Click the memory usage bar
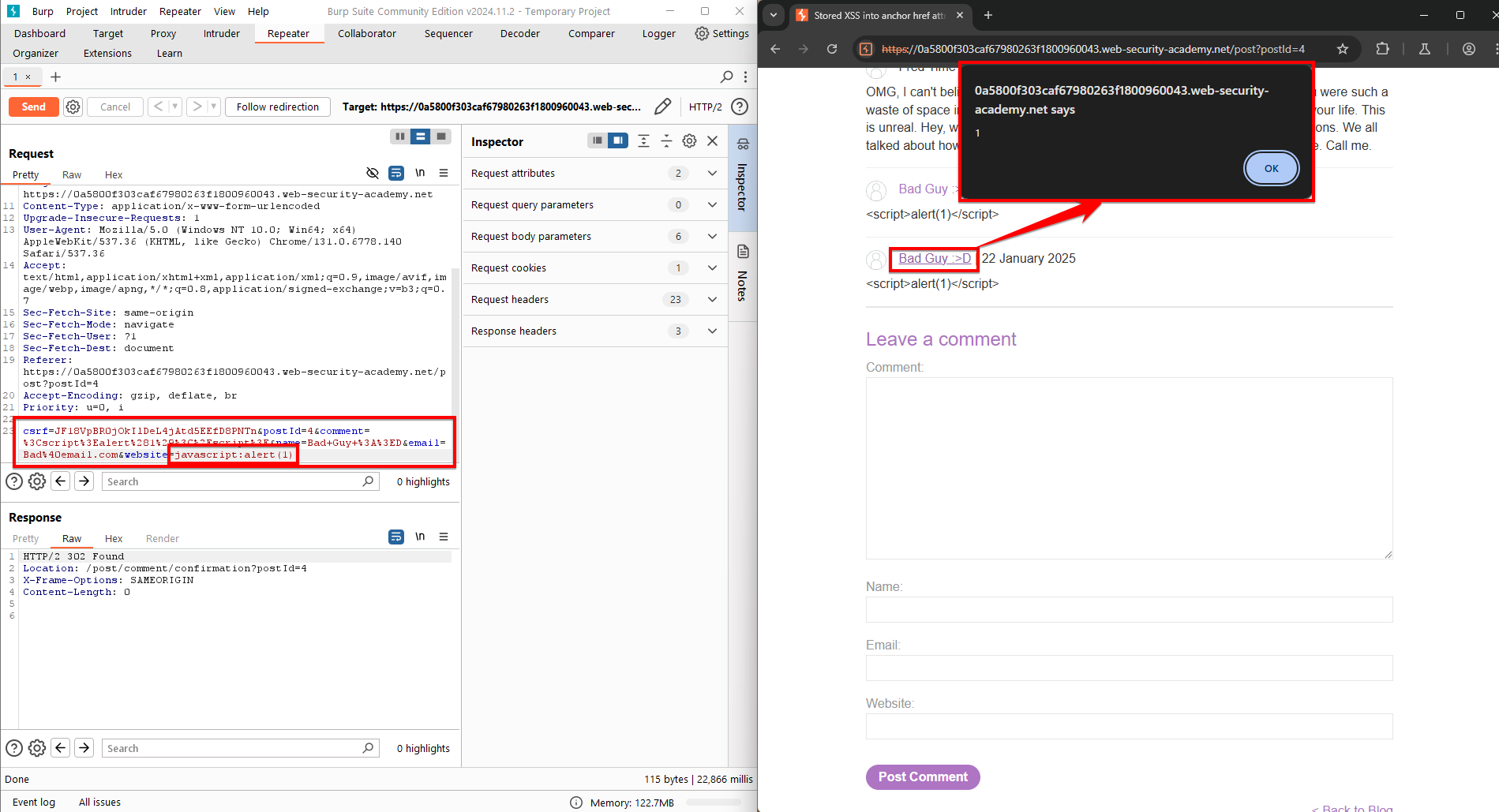 [714, 802]
